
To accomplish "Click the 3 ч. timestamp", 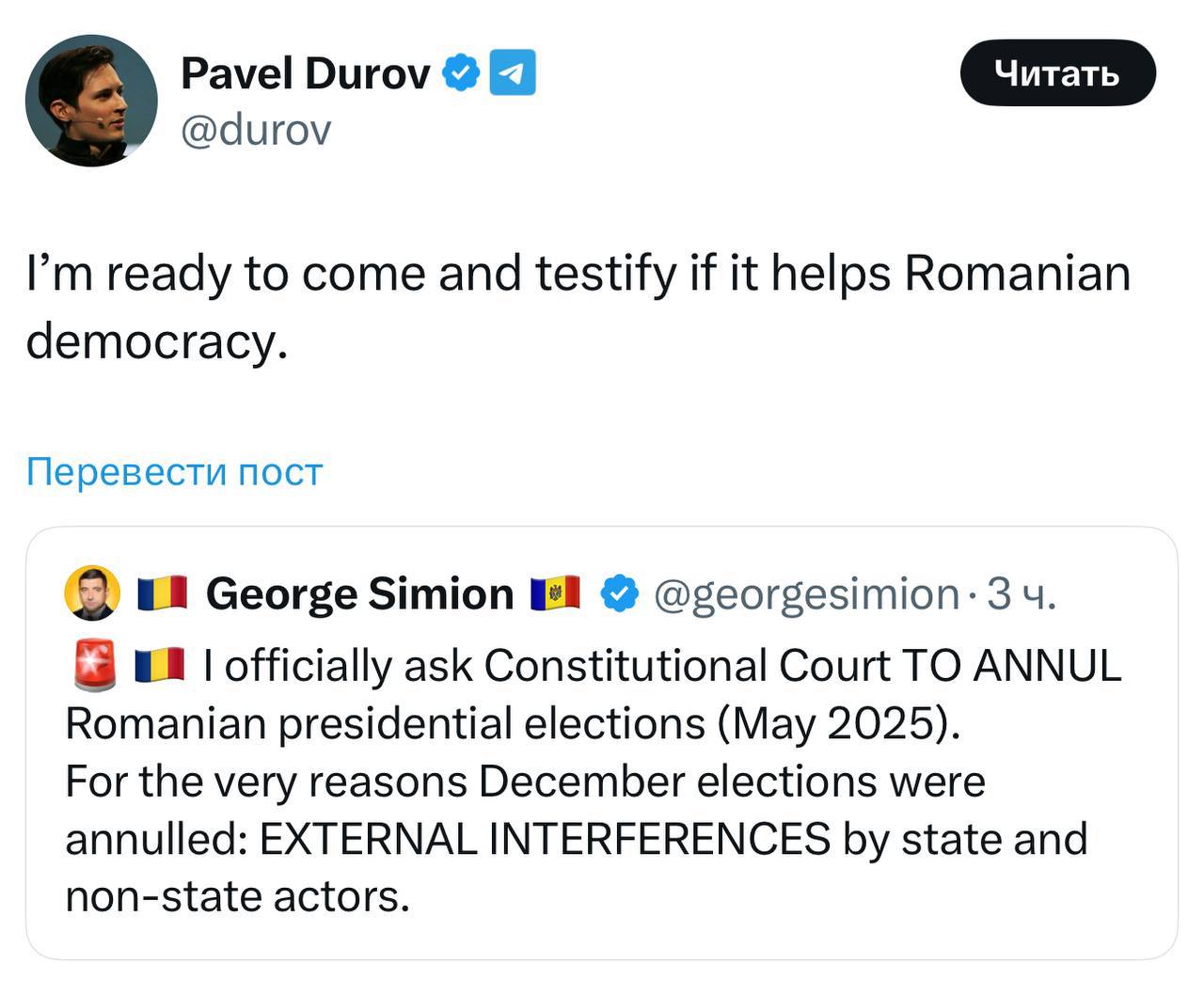I will tap(1022, 593).
